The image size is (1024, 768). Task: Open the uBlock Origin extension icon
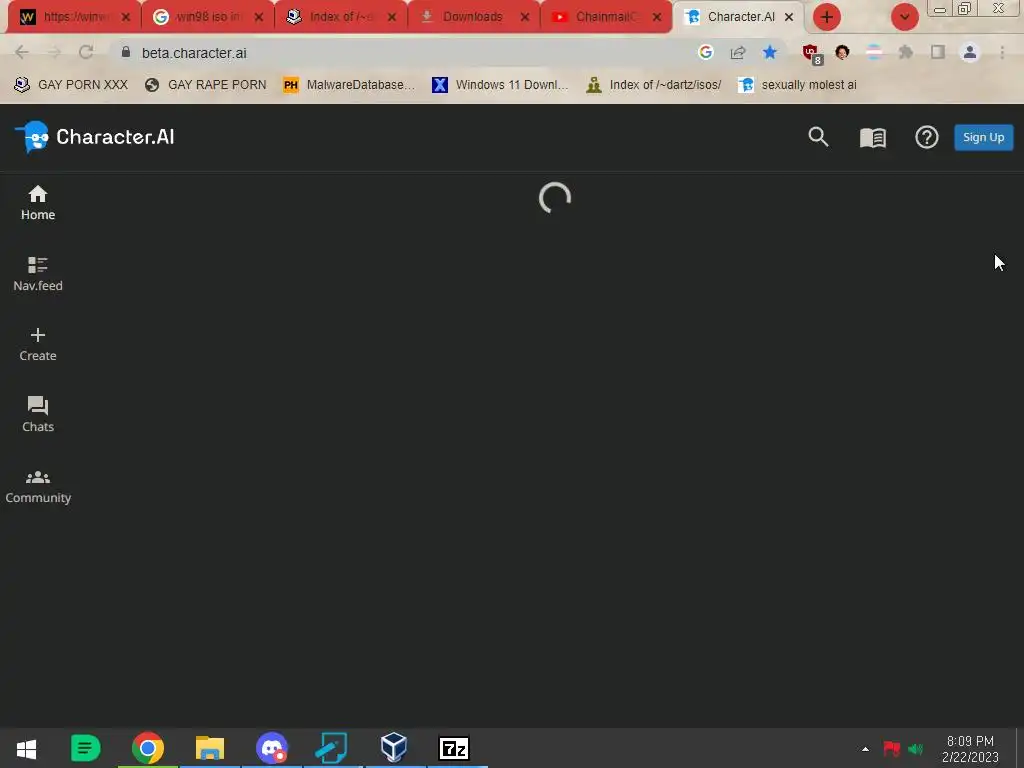tap(812, 54)
